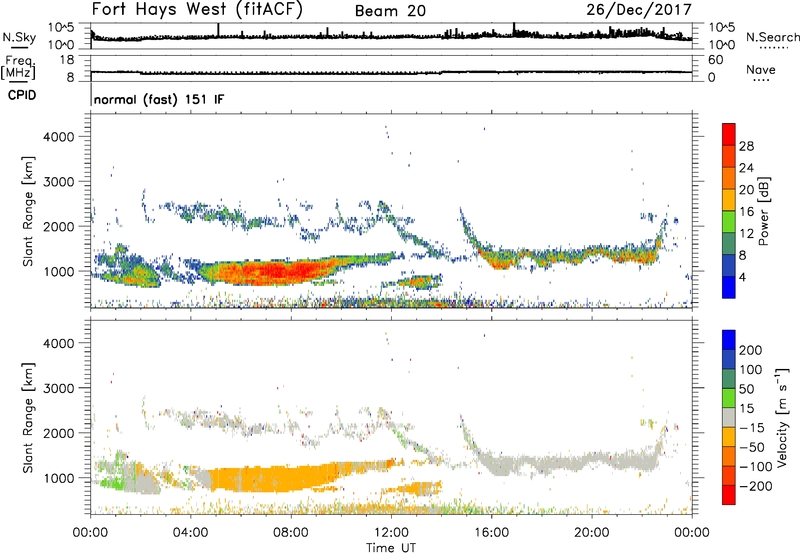Click the '12:00' time axis tick
Image resolution: width=800 pixels, height=554 pixels.
click(x=391, y=533)
